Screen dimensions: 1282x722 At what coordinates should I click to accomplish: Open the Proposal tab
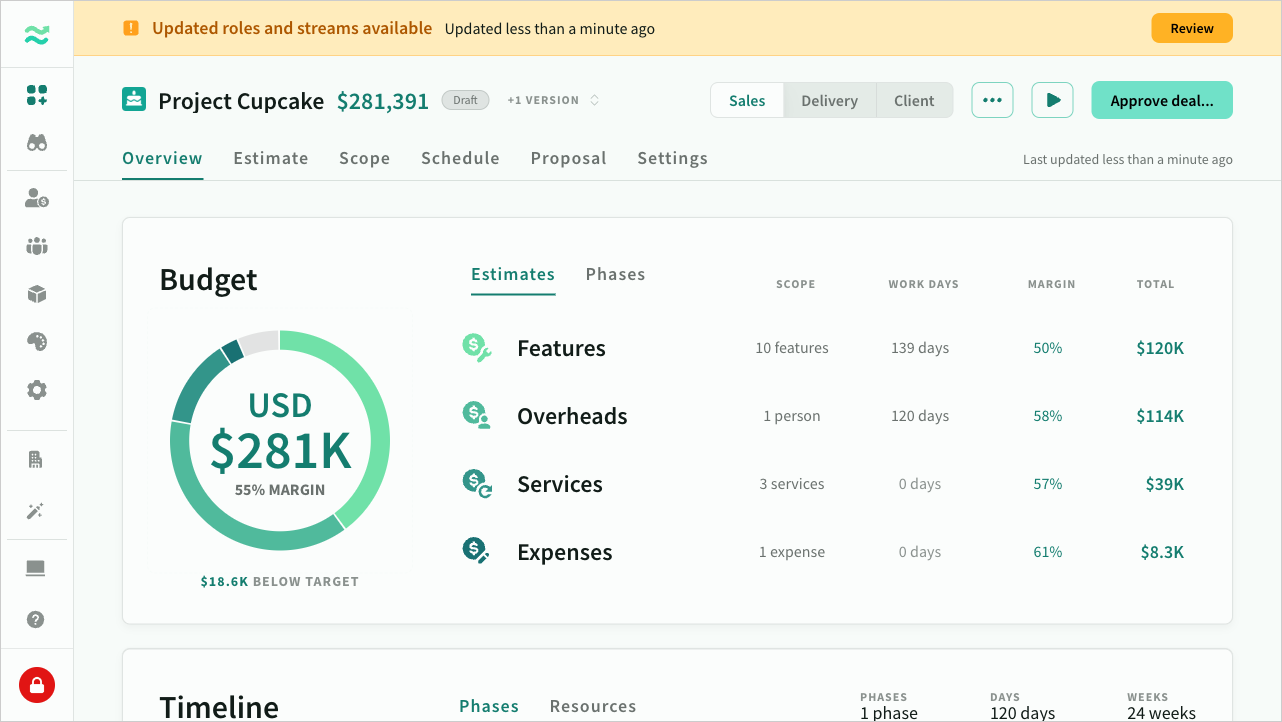[569, 158]
